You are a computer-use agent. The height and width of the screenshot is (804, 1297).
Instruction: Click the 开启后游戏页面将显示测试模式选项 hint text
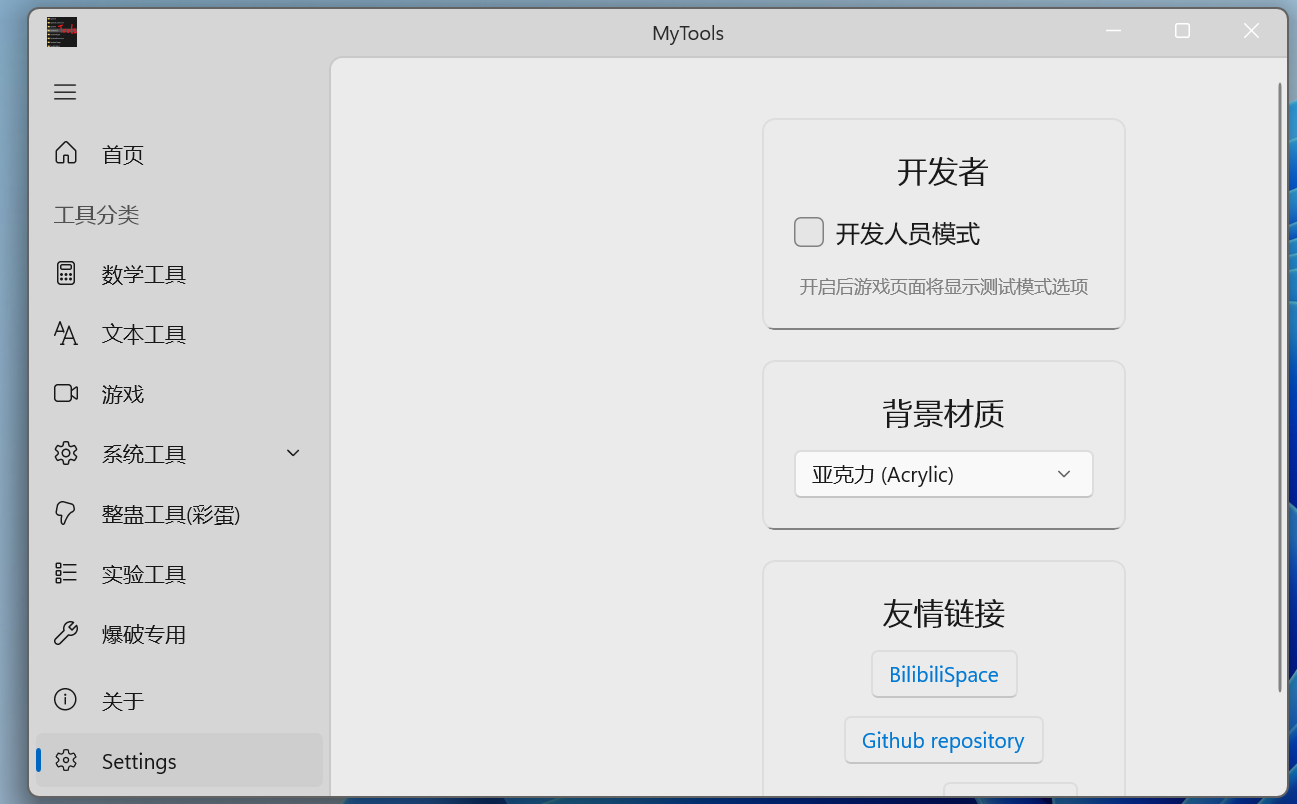point(944,287)
